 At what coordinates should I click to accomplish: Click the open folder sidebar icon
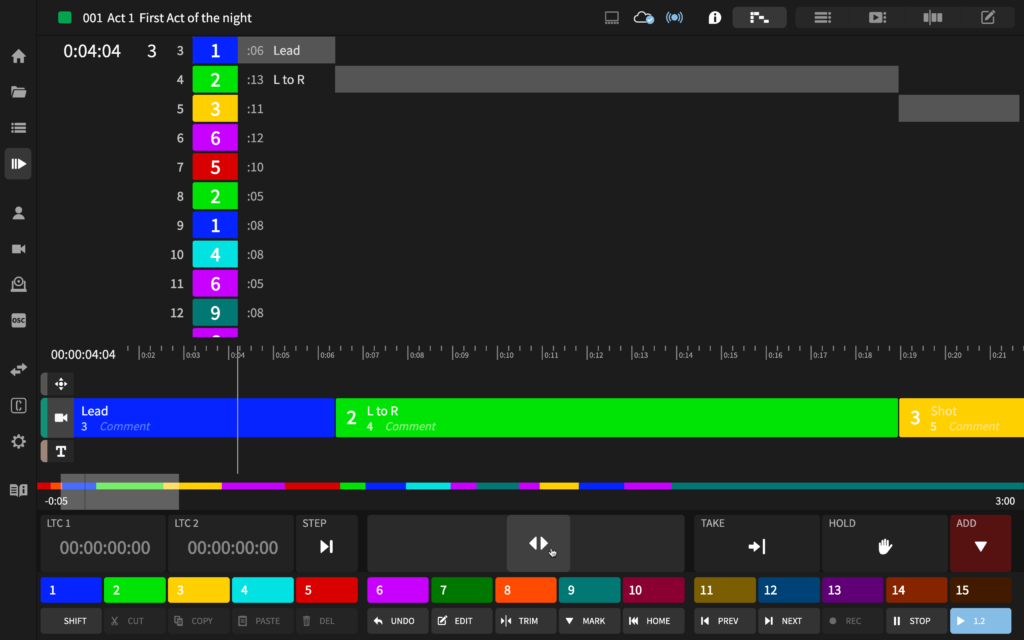[18, 92]
